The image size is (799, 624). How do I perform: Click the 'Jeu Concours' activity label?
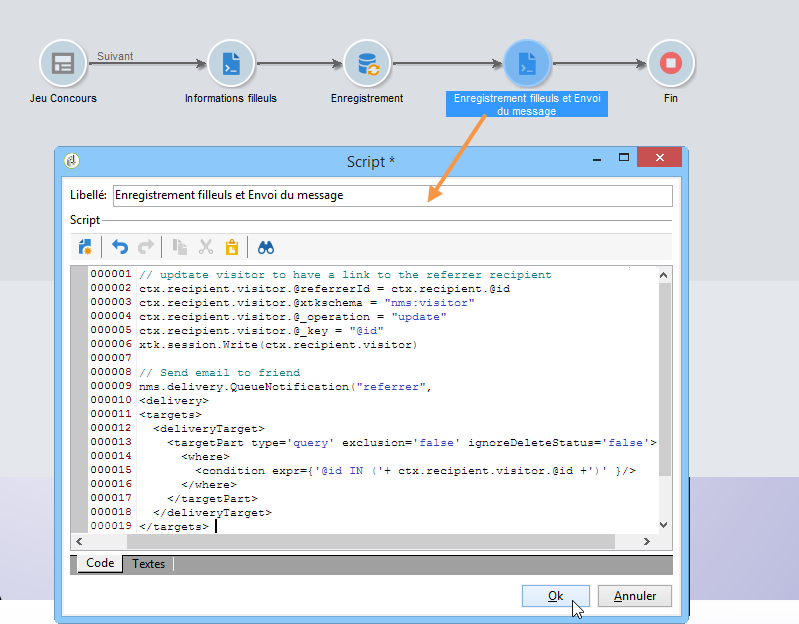click(x=63, y=98)
